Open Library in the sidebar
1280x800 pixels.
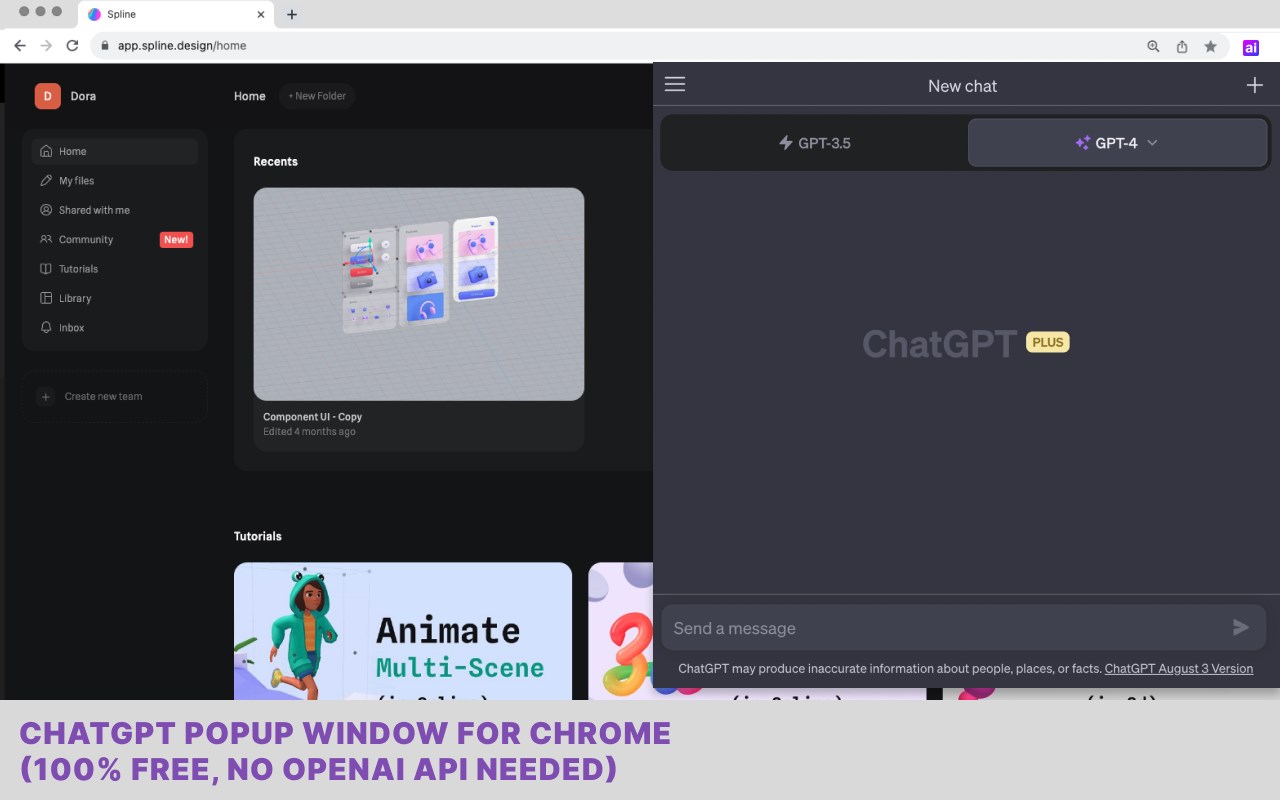tap(115, 298)
